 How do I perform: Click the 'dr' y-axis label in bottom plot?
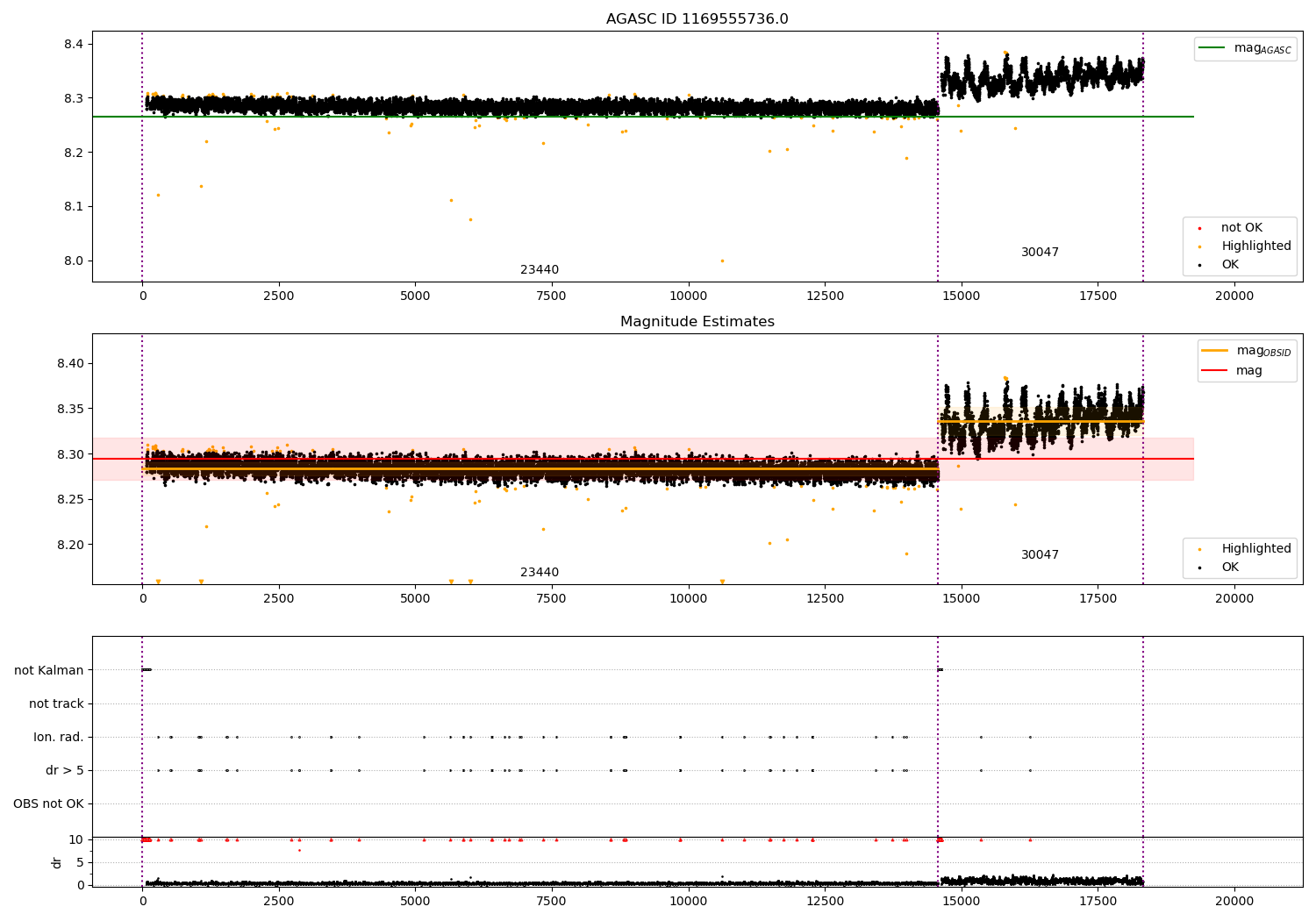(x=57, y=862)
